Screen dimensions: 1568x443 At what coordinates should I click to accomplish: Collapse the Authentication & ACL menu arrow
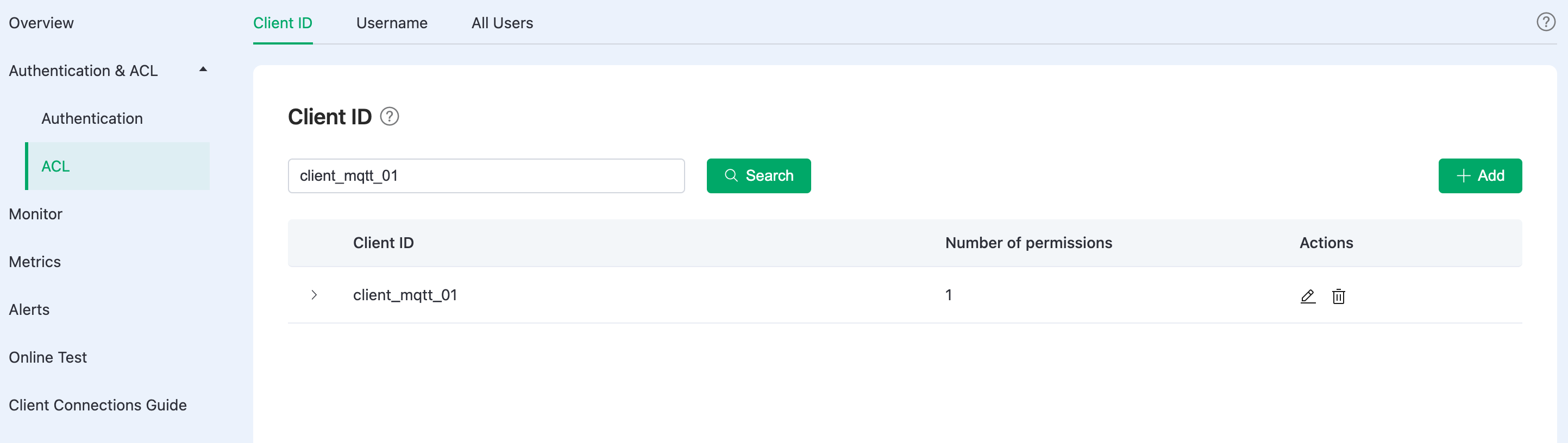pos(203,70)
